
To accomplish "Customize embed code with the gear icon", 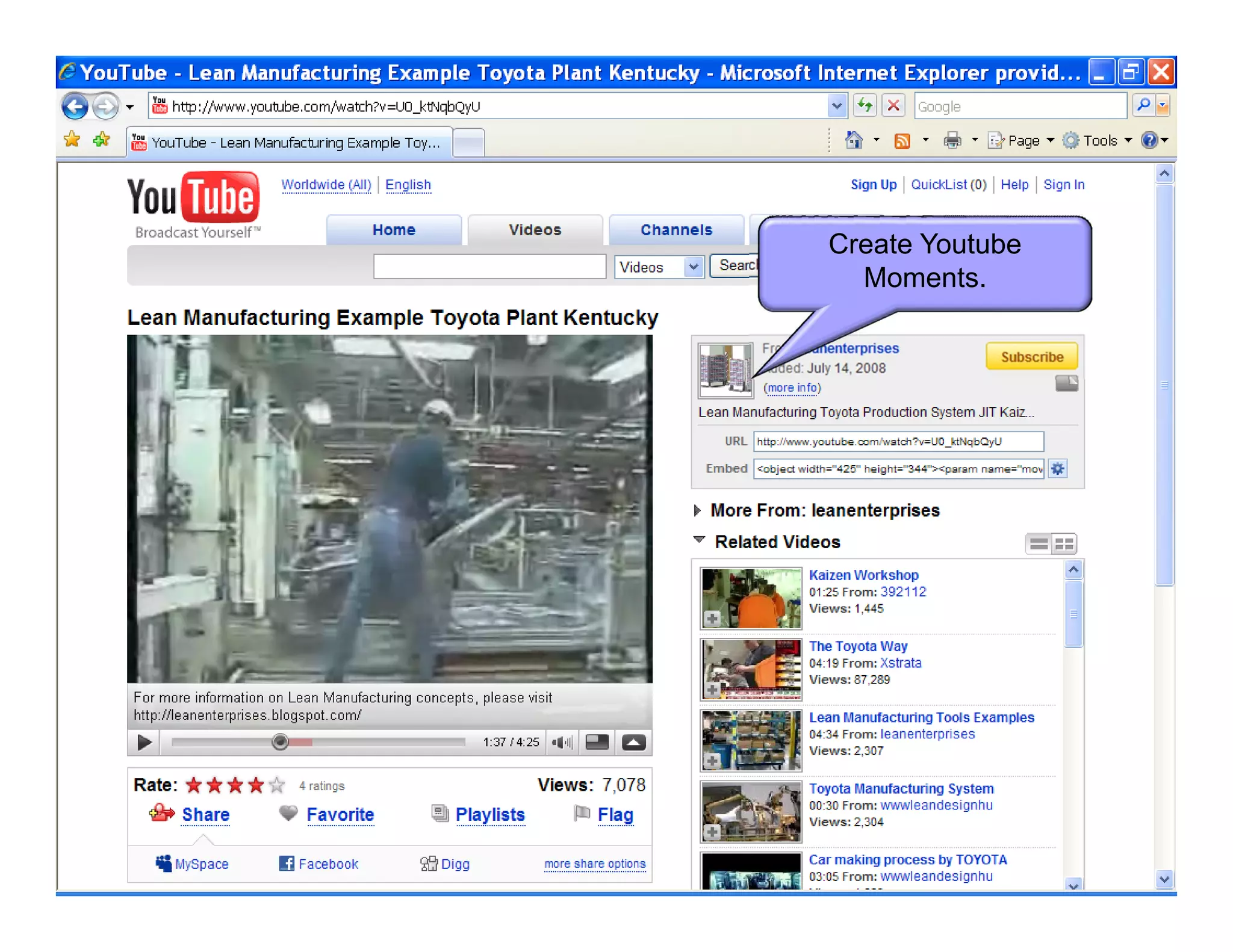I will [1058, 468].
